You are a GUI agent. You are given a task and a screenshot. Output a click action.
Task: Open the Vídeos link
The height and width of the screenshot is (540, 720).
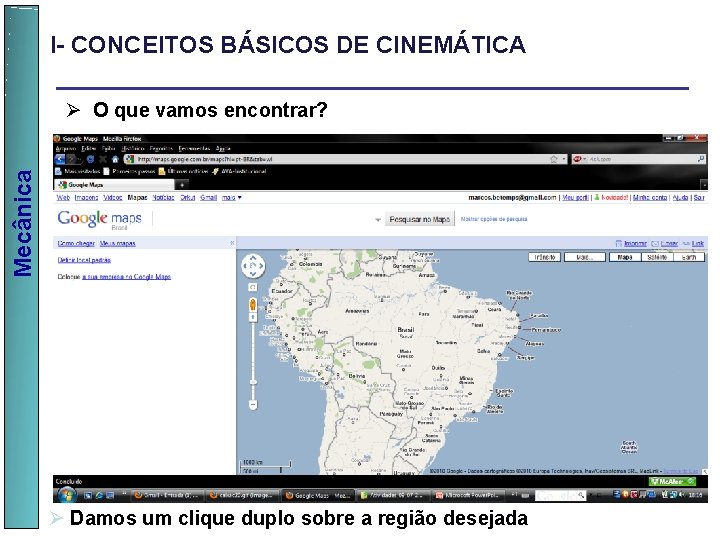pos(112,198)
